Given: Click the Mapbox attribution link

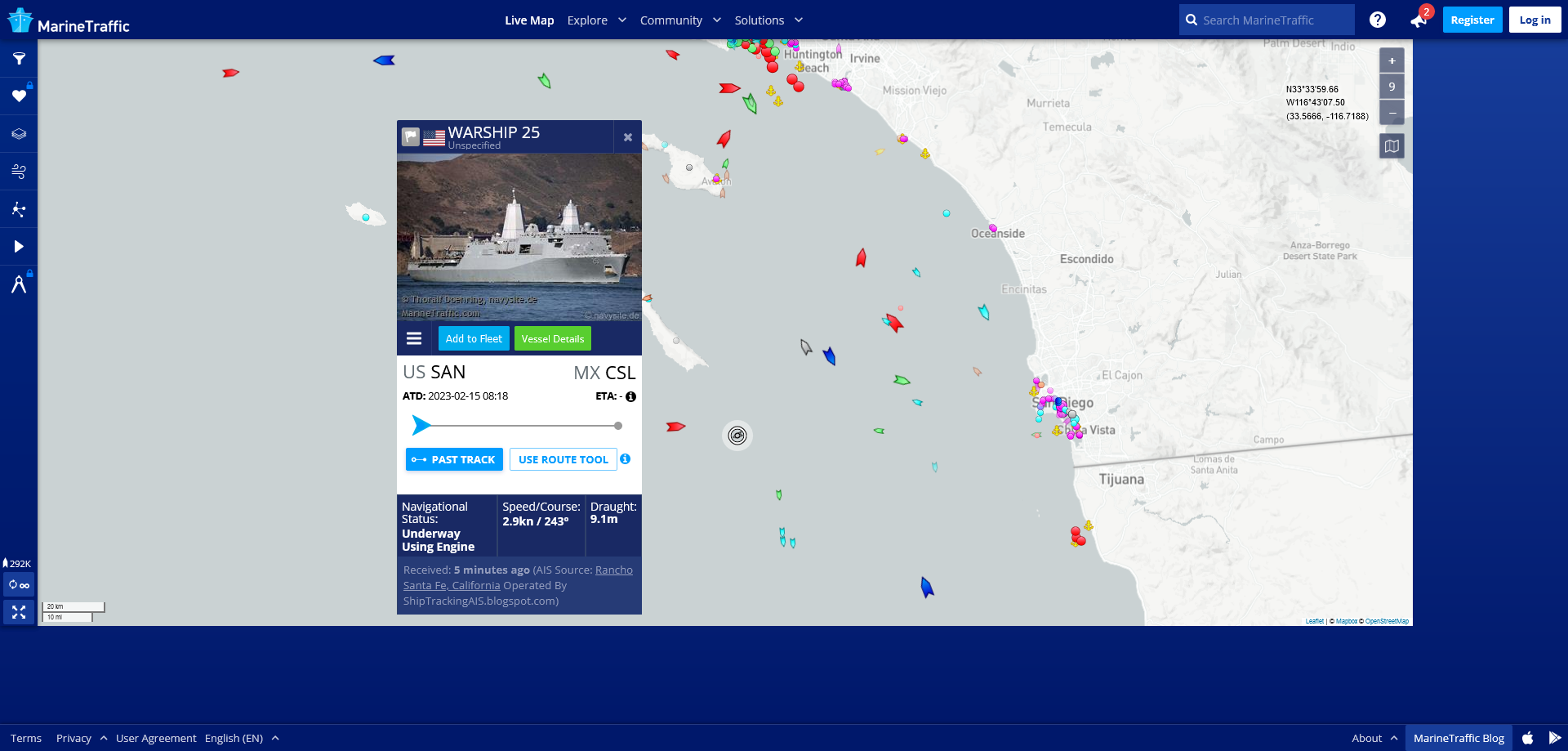Looking at the screenshot, I should click(x=1347, y=621).
